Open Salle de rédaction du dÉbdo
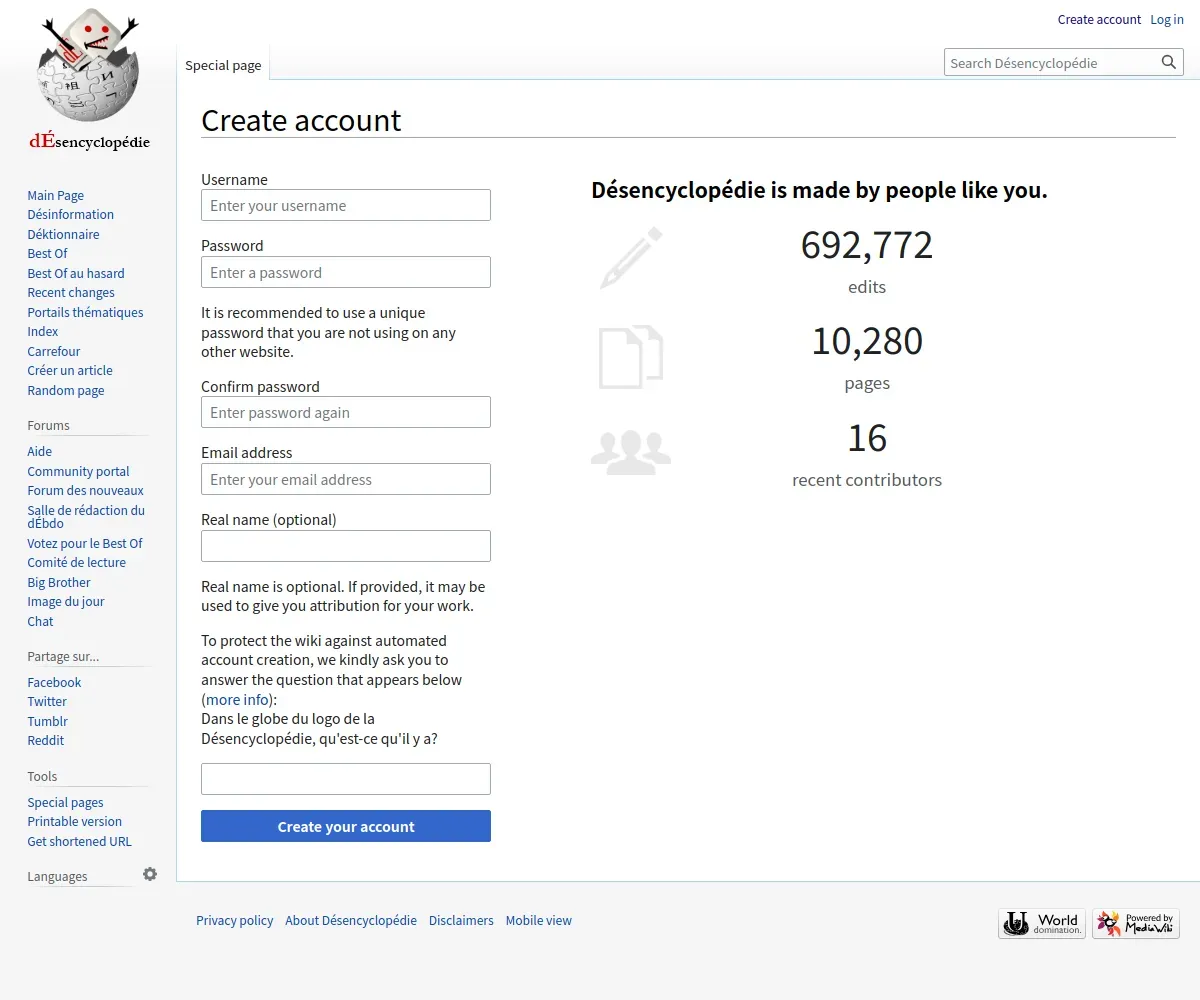Viewport: 1200px width, 1000px height. (86, 516)
